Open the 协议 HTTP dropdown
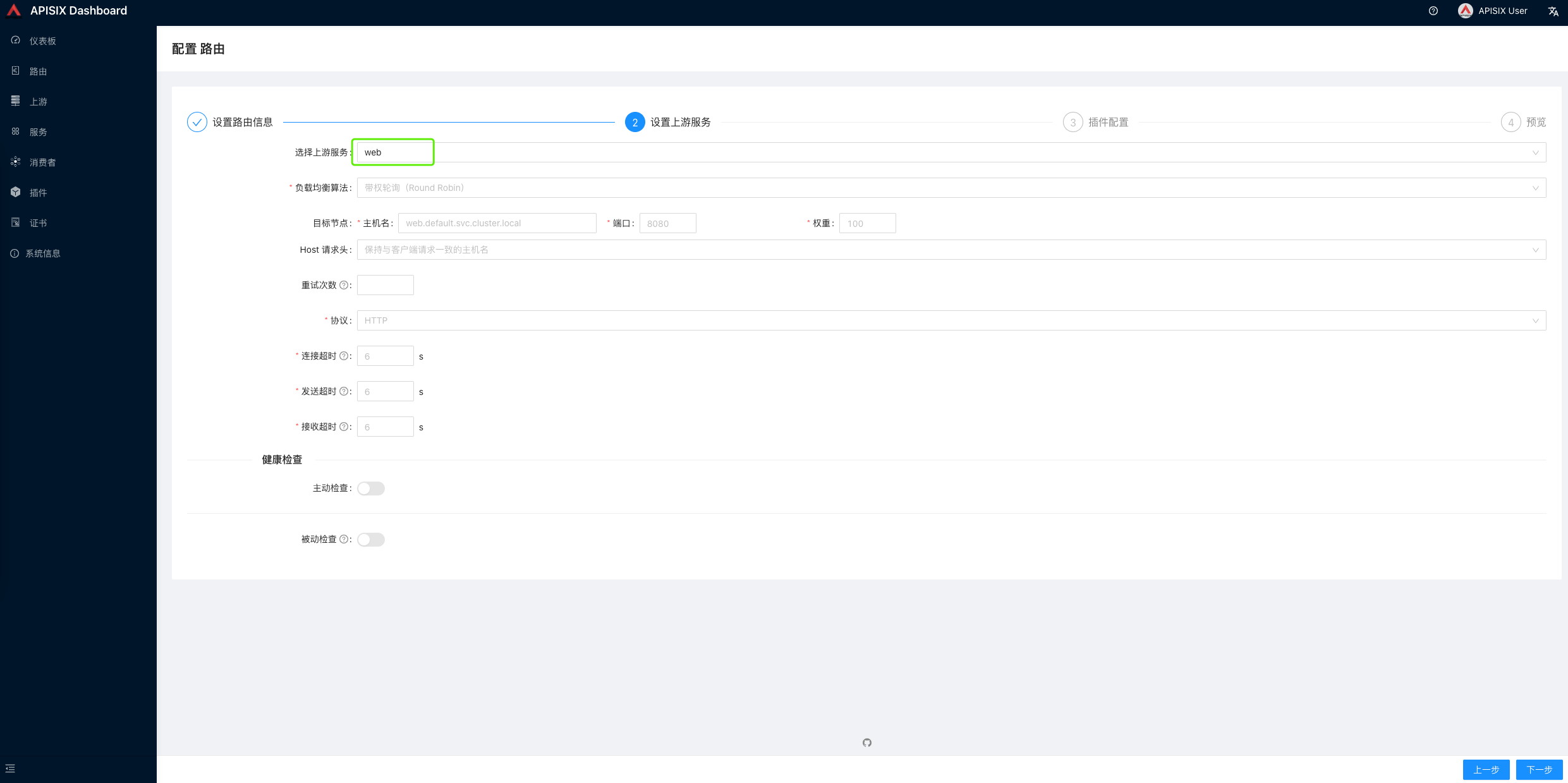The height and width of the screenshot is (783, 1568). [x=951, y=320]
